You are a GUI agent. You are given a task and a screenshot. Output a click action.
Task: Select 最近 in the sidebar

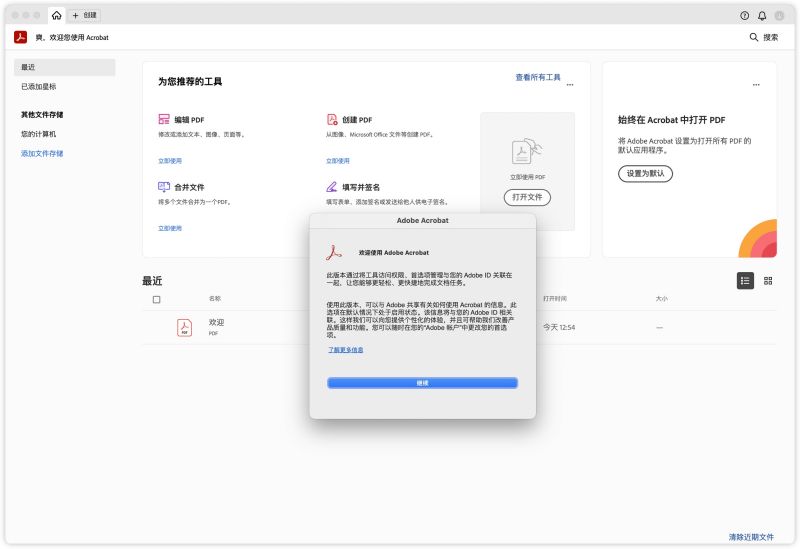click(64, 67)
